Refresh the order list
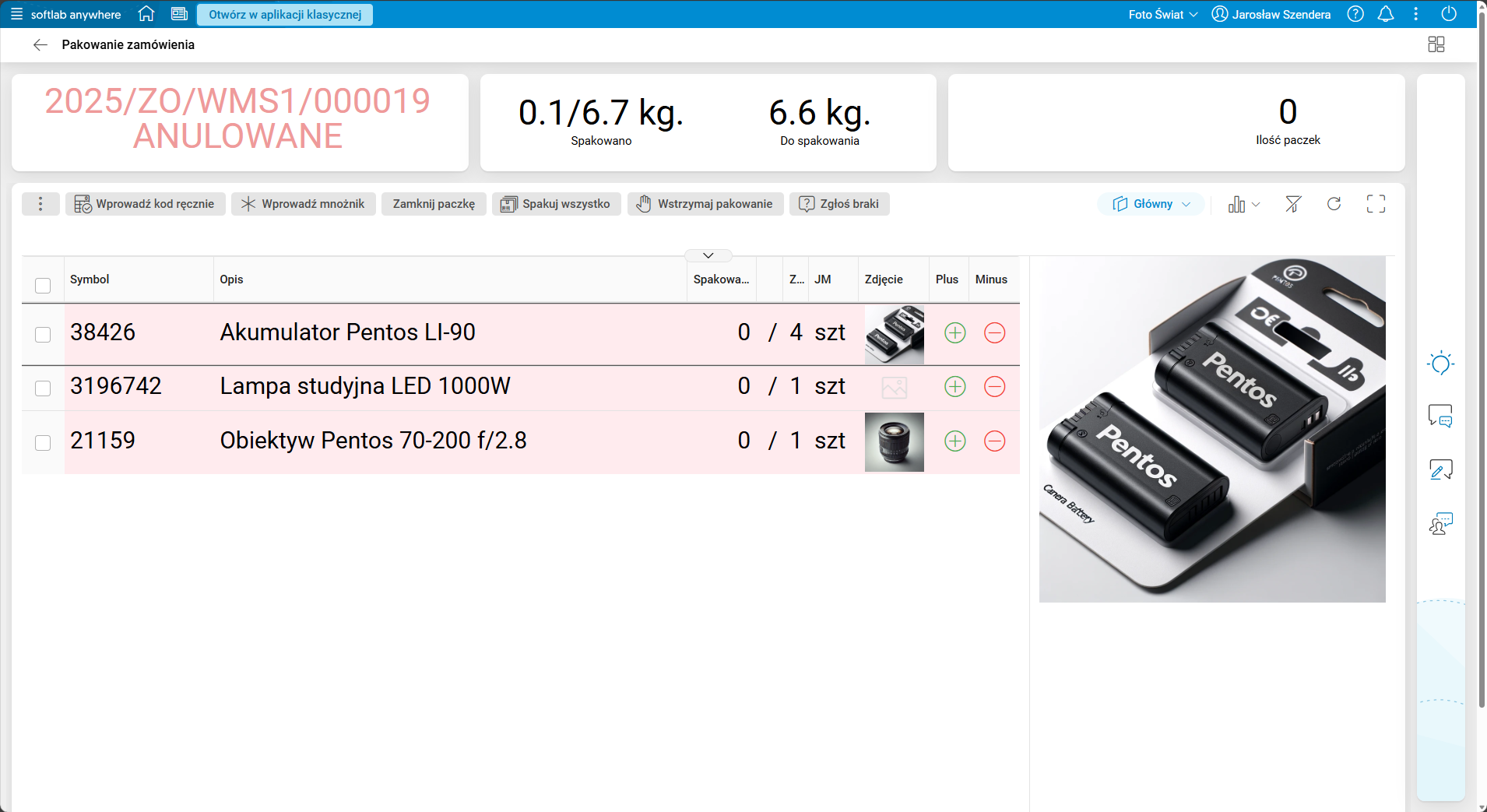 (x=1334, y=204)
